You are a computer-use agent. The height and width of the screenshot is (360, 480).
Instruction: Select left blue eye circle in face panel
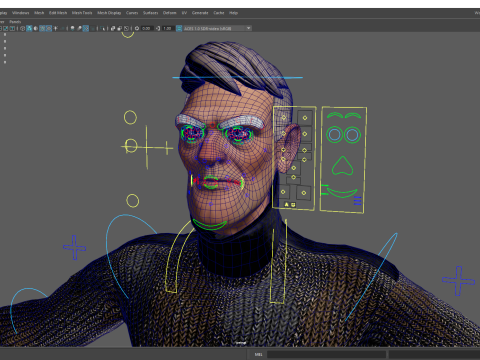tap(335, 135)
